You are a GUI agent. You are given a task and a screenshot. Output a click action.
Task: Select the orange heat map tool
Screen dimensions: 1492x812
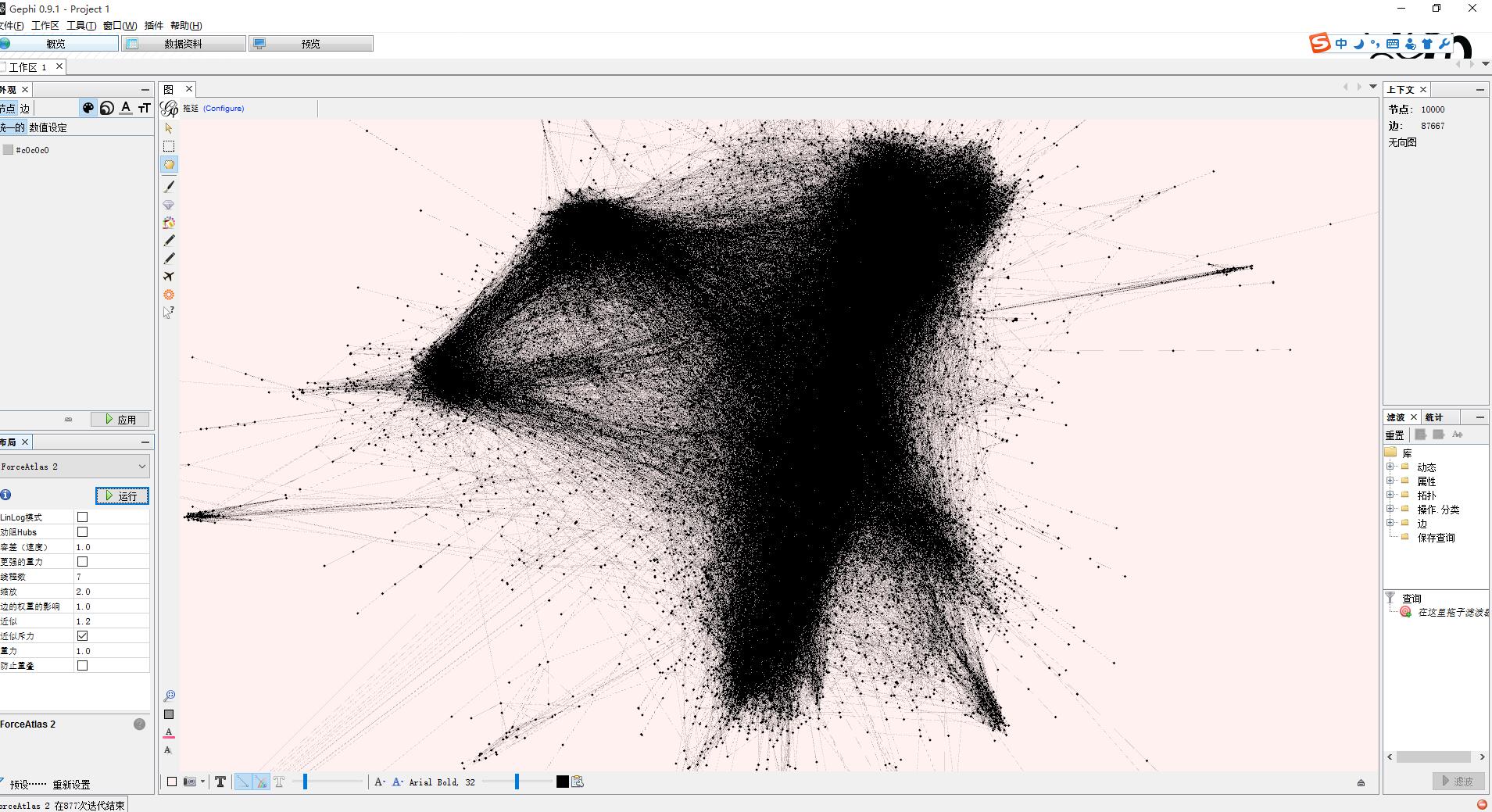tap(169, 295)
